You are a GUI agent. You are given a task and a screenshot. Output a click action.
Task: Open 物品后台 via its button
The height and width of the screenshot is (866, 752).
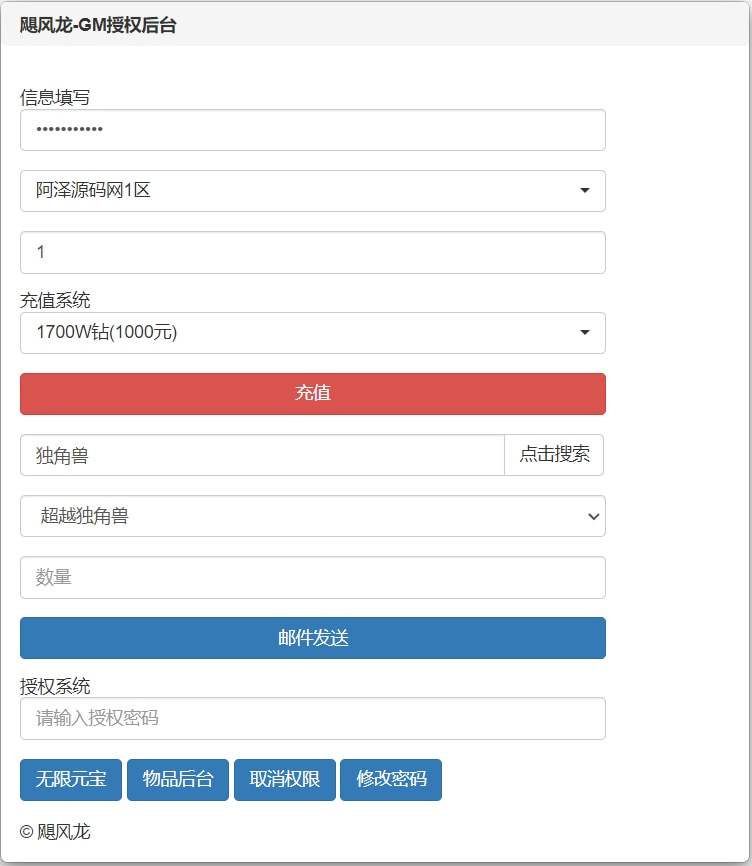[178, 780]
